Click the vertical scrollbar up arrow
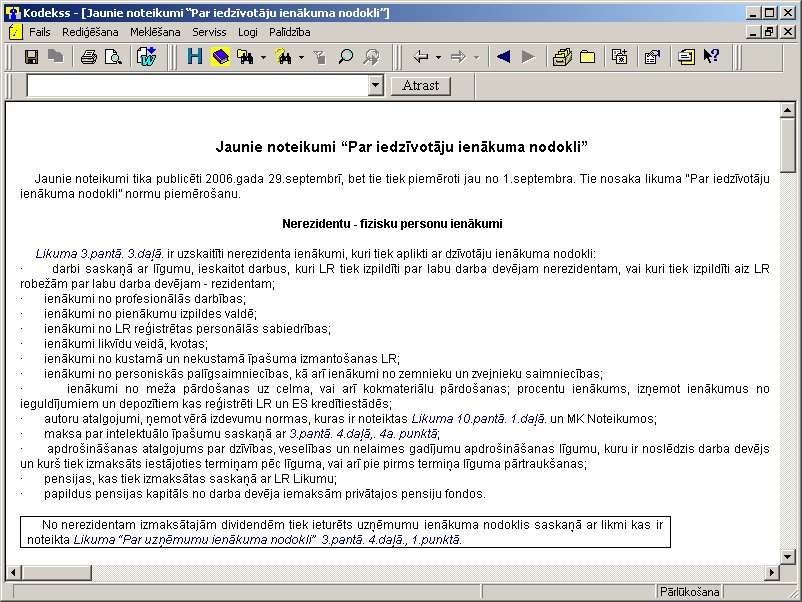Image resolution: width=802 pixels, height=602 pixels. point(787,110)
